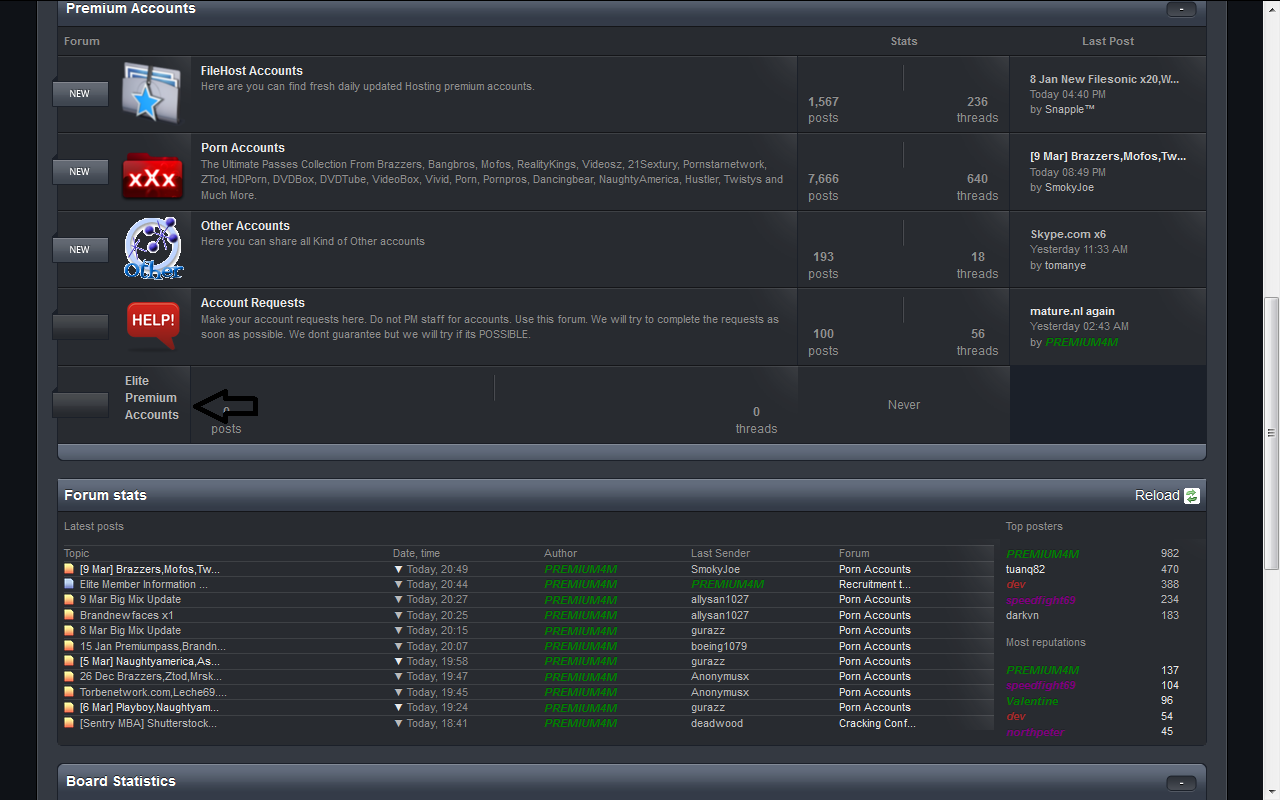1280x800 pixels.
Task: Open the Other Accounts forum
Action: 245,226
